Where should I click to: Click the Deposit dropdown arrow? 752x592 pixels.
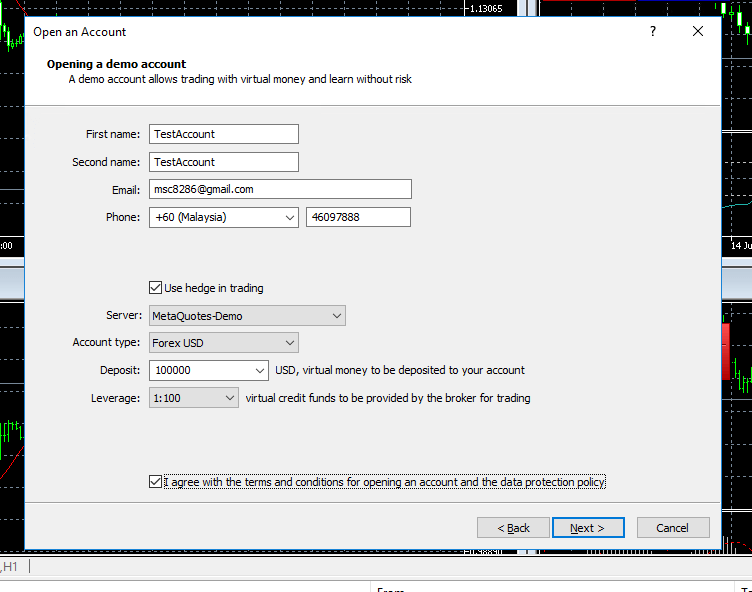click(259, 370)
